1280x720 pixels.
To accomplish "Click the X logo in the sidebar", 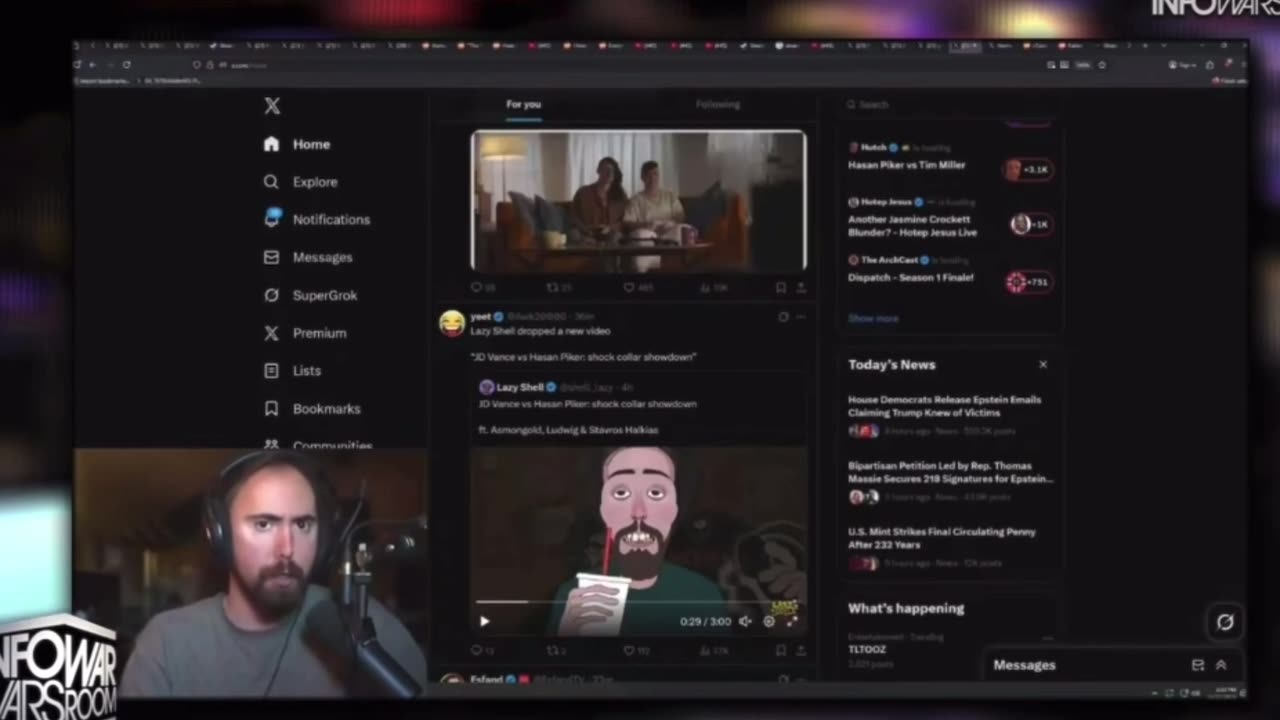I will point(272,106).
